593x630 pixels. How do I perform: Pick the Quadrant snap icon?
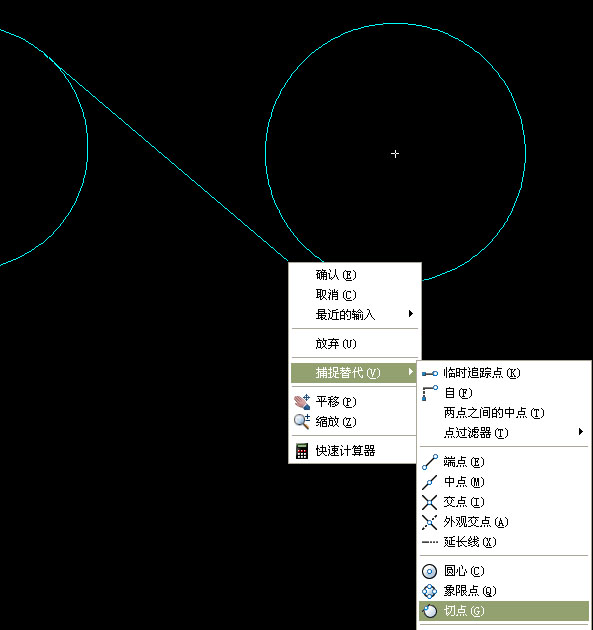tap(429, 591)
